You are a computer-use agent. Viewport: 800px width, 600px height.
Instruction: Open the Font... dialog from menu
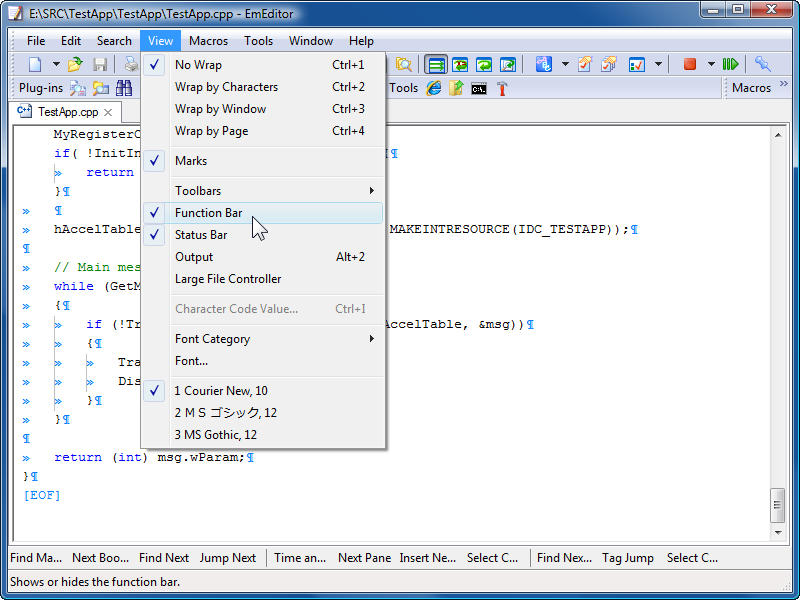tap(263, 361)
